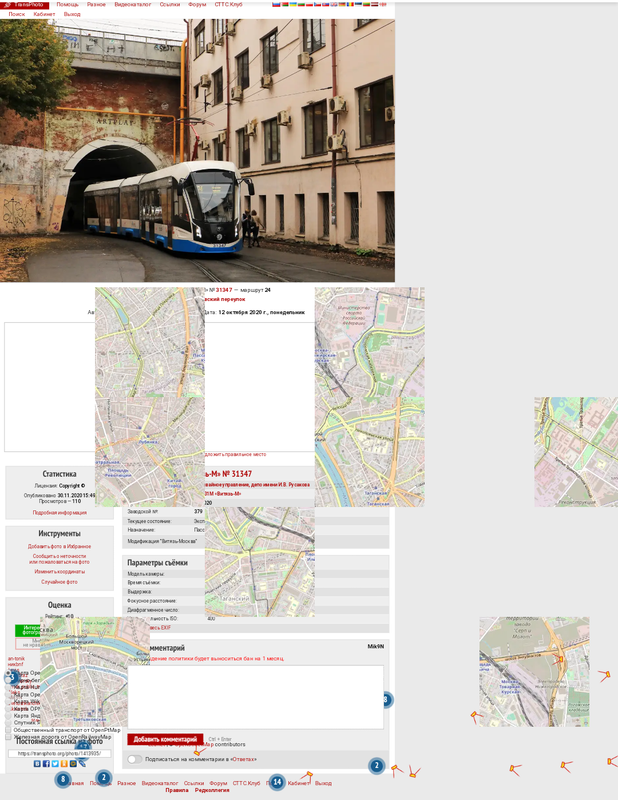Share the photo via VK icon
The image size is (618, 800).
click(x=37, y=764)
